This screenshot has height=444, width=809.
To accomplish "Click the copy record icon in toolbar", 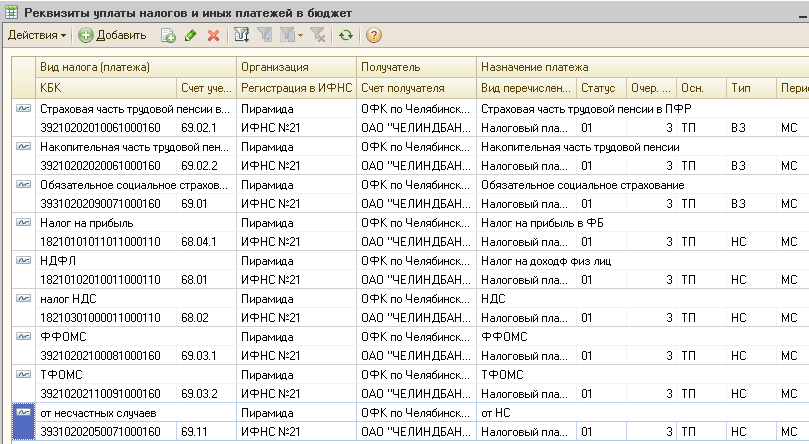I will (x=169, y=35).
